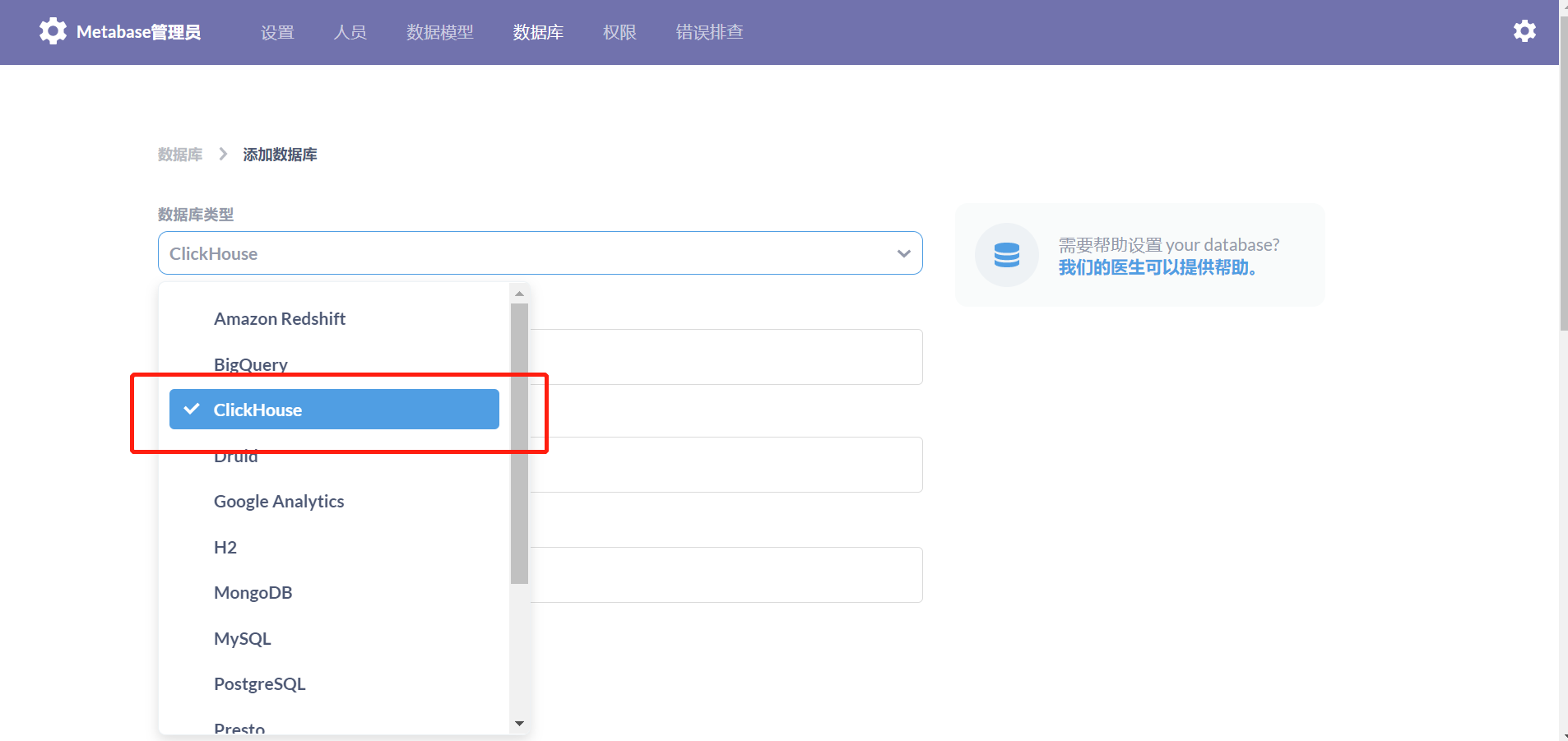This screenshot has width=1568, height=741.
Task: Switch to the 数据模型 tab
Action: tap(440, 32)
